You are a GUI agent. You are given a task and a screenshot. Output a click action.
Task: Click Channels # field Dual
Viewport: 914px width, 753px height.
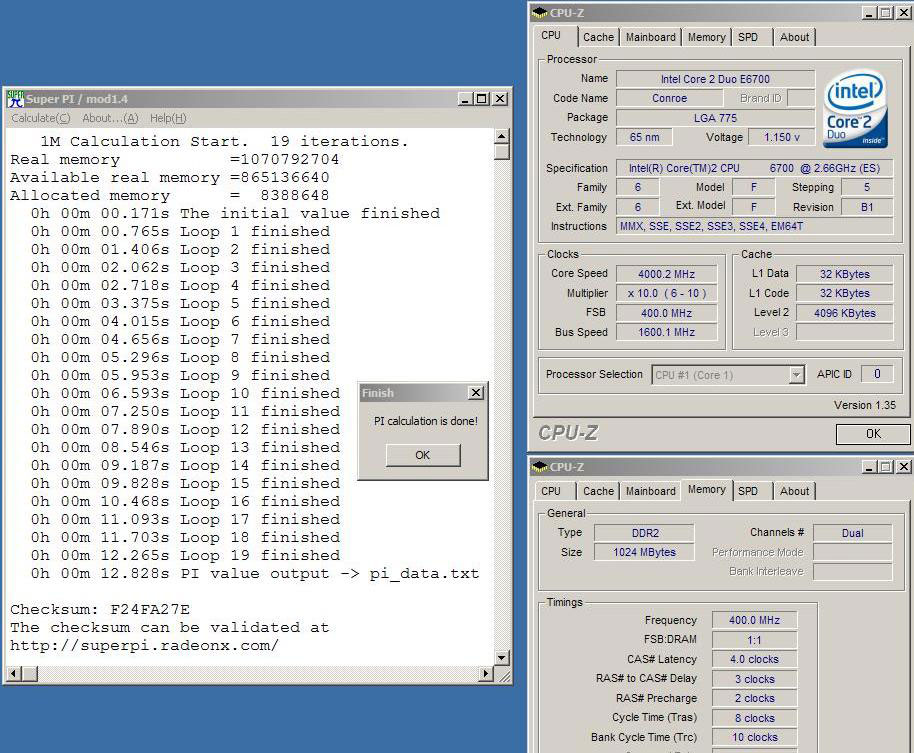(x=852, y=533)
